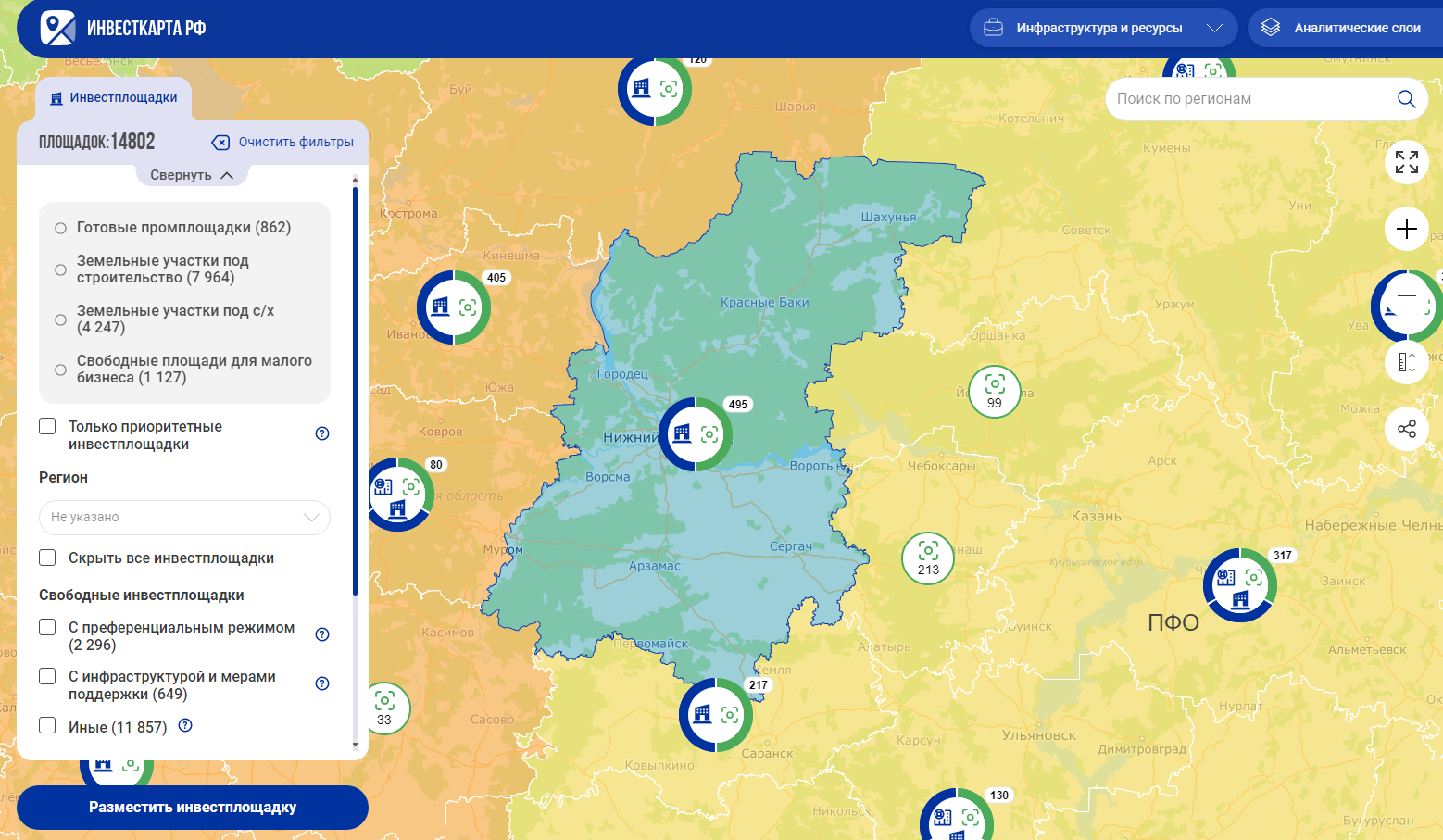Click the fullscreen map icon

pos(1406,162)
